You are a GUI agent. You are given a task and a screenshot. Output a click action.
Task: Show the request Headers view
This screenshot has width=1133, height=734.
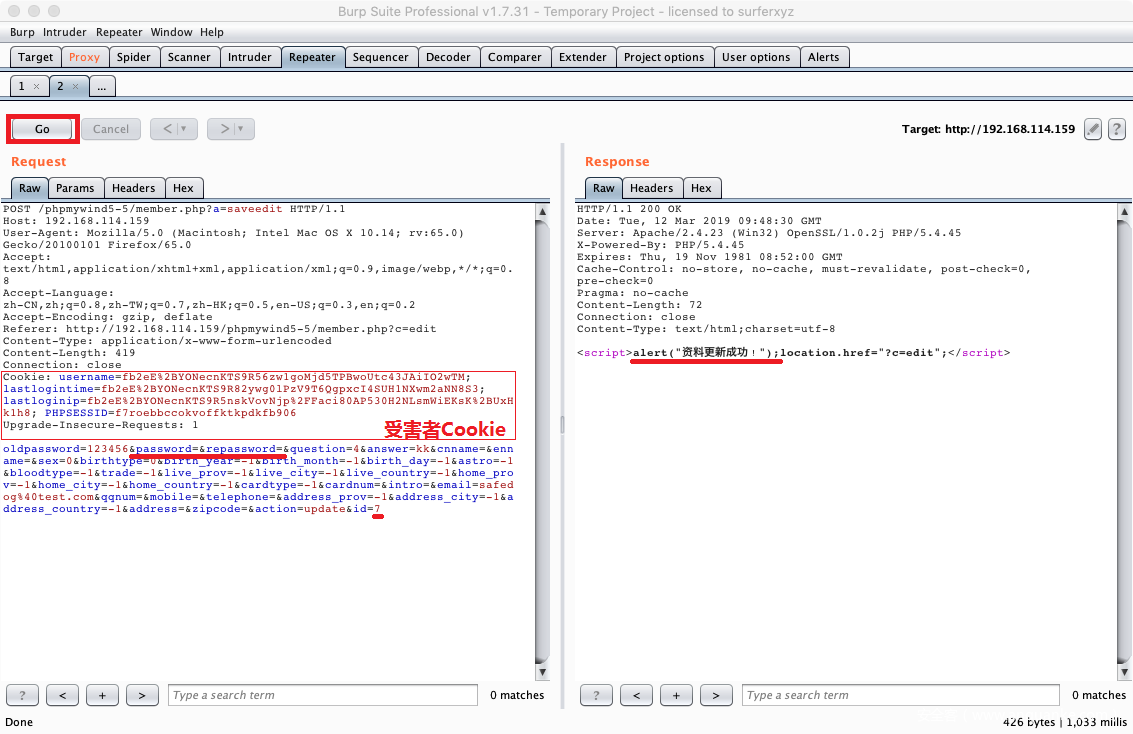pos(134,188)
